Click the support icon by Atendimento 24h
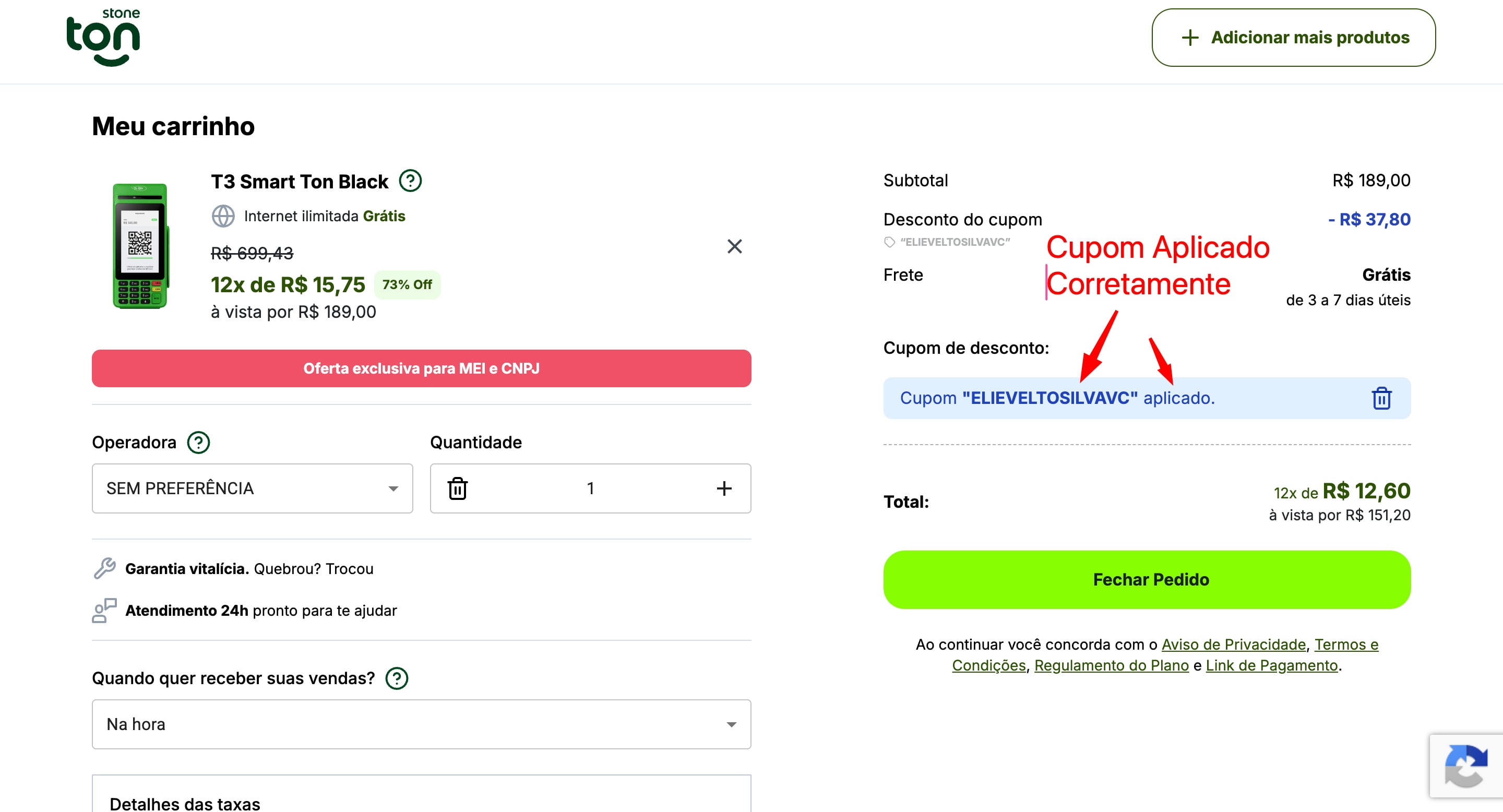The height and width of the screenshot is (812, 1503). coord(105,610)
